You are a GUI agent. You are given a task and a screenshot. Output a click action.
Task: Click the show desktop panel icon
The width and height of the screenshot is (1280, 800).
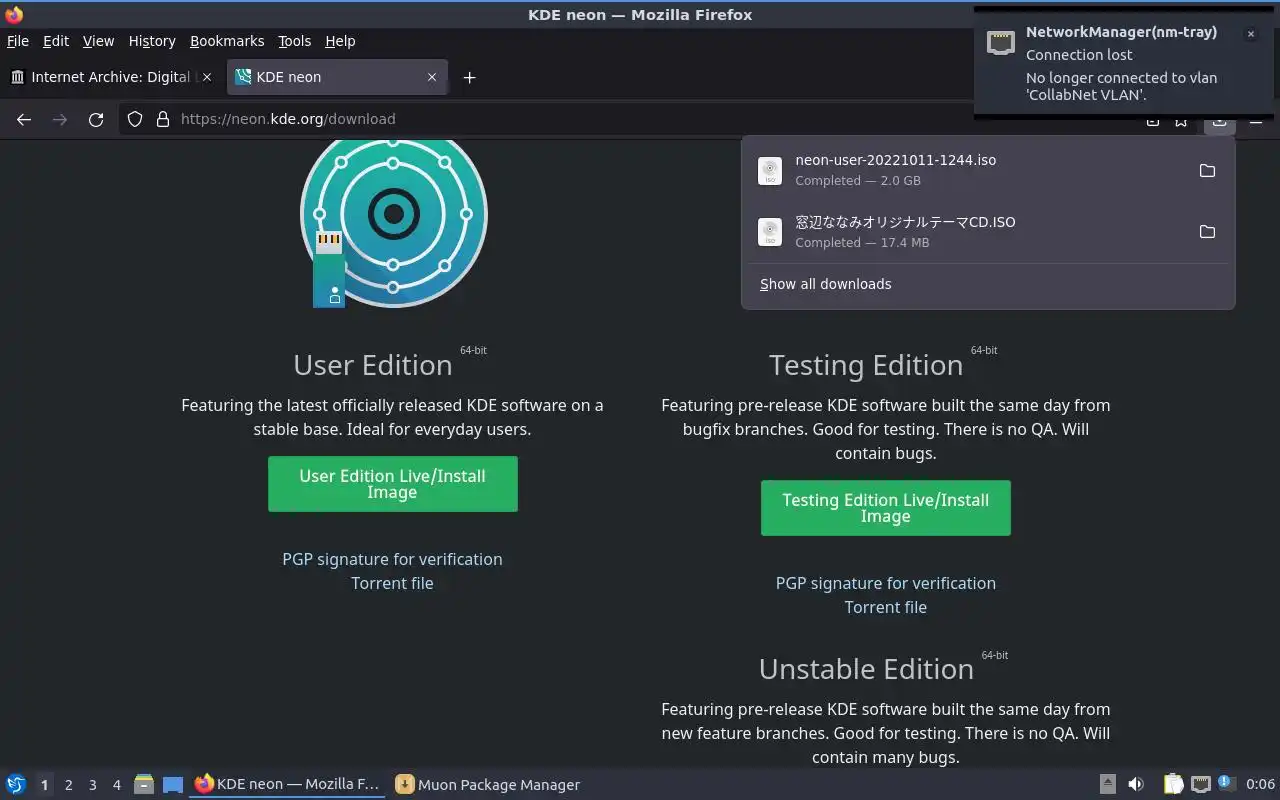point(173,784)
